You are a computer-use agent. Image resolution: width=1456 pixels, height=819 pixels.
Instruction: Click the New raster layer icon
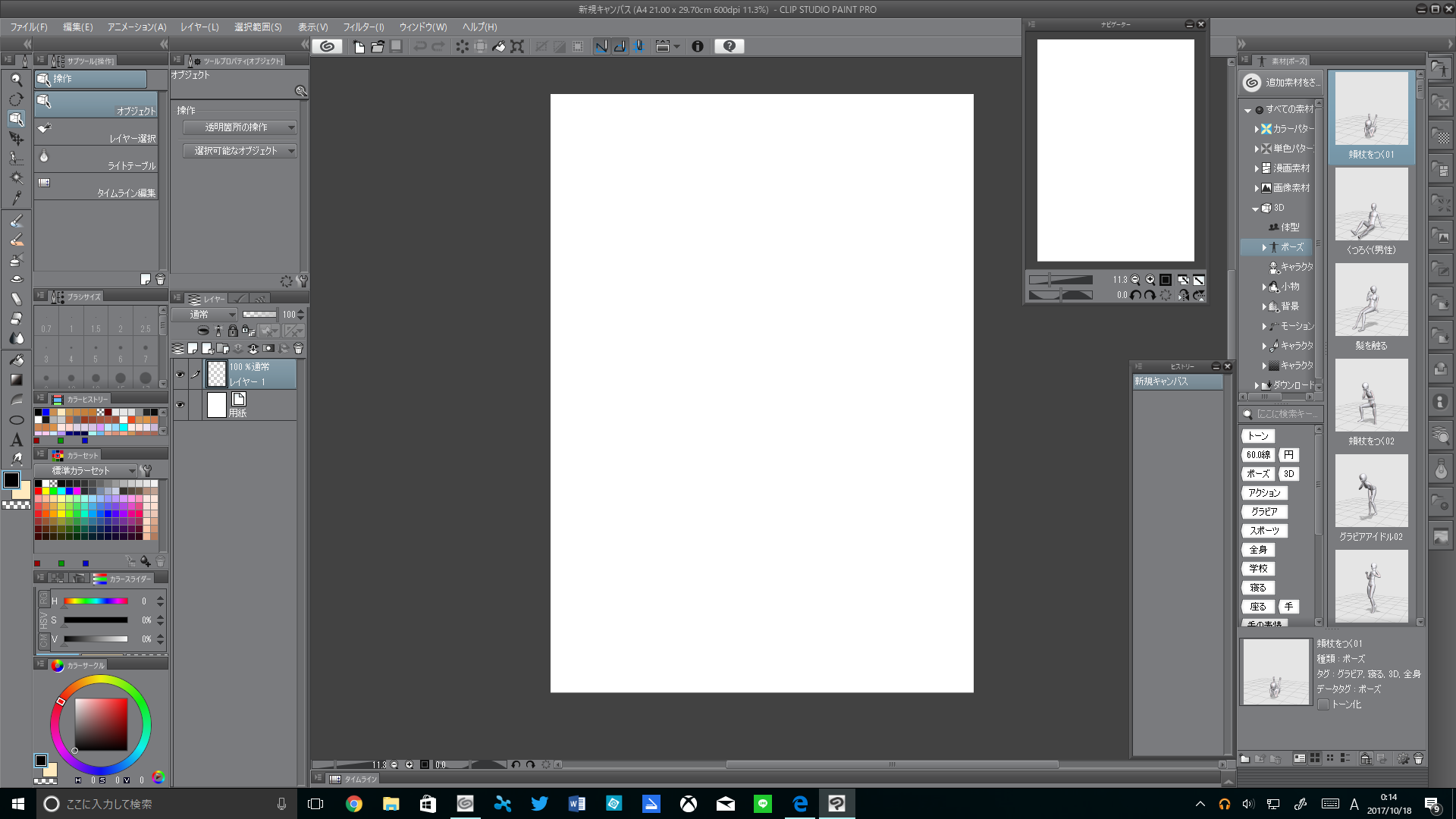[193, 349]
